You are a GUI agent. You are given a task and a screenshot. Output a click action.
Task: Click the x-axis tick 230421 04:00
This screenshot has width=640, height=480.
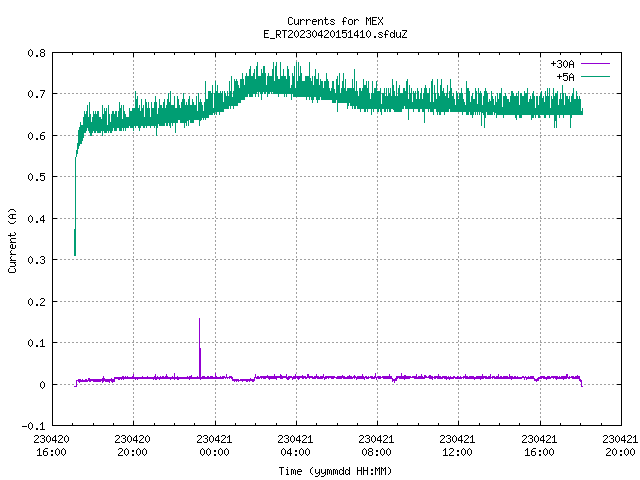point(296,446)
